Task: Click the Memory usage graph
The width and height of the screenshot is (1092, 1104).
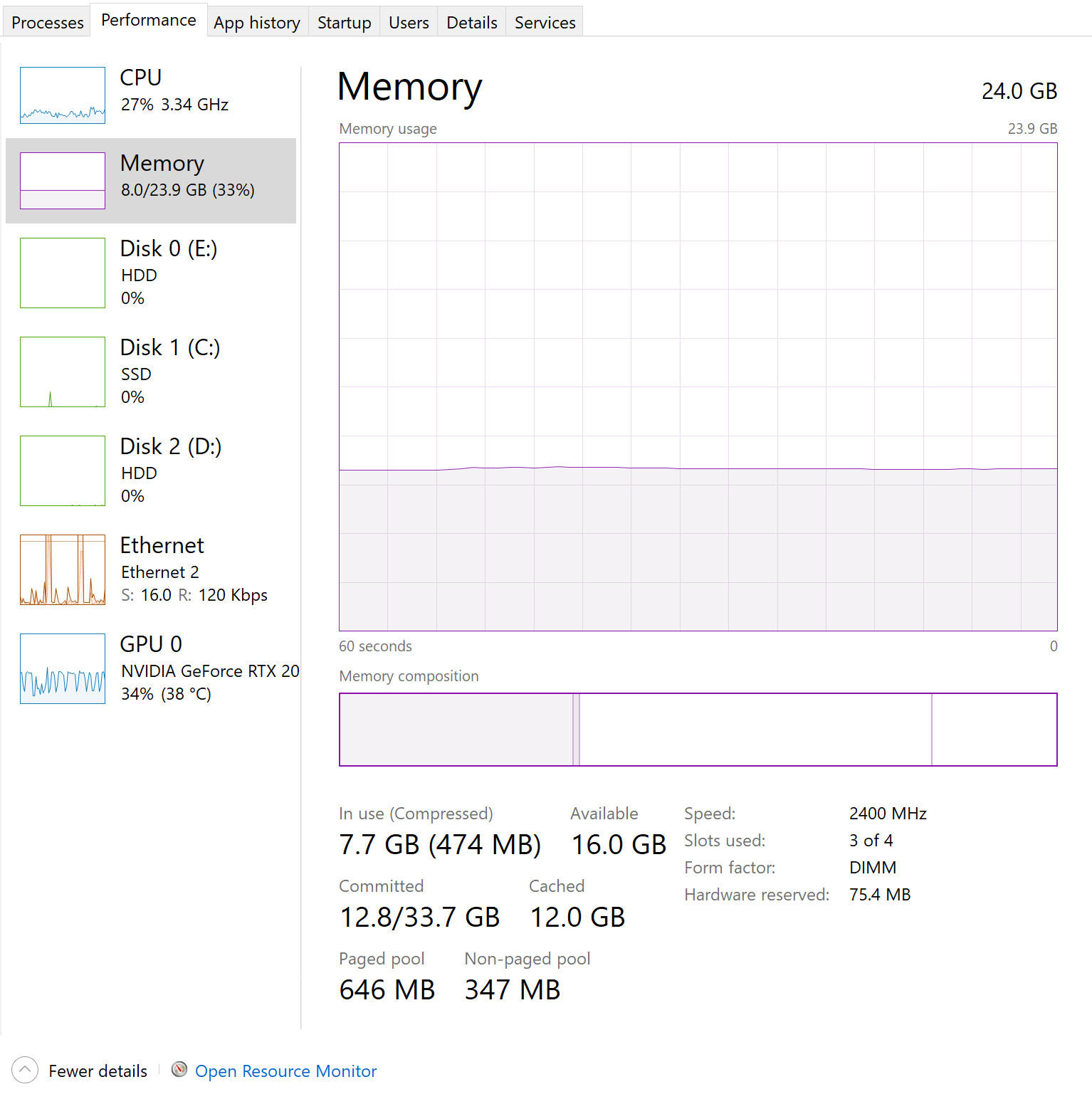Action: click(x=698, y=387)
